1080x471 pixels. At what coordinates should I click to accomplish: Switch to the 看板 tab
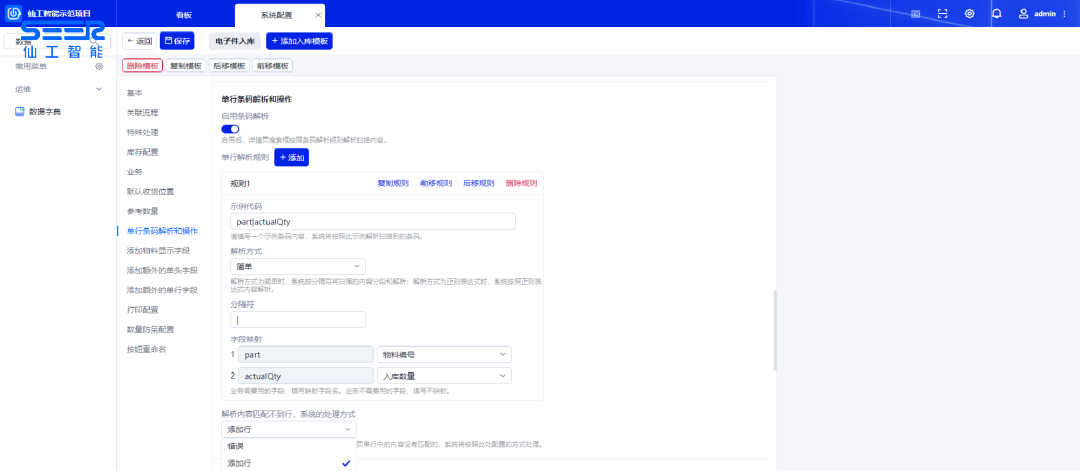184,15
